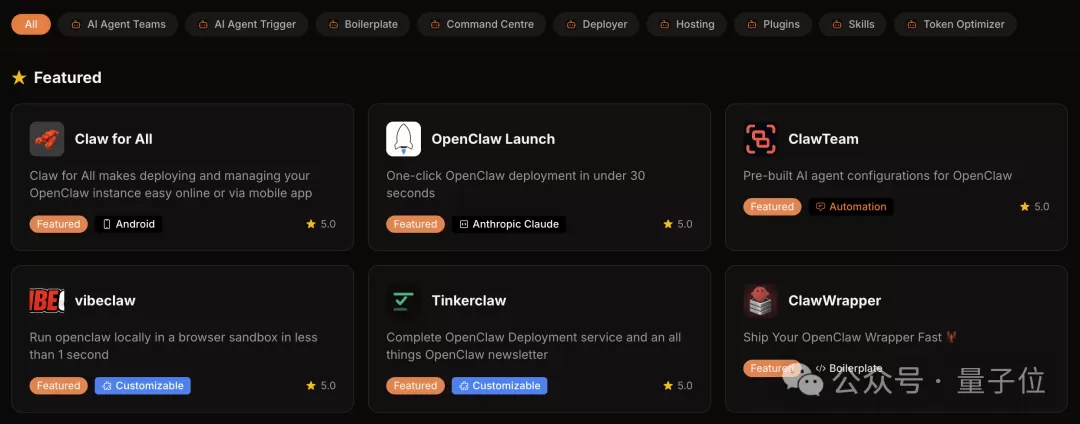
Task: Click 'Ship Your OpenClaw Wrapper Fast' text
Action: coord(850,337)
